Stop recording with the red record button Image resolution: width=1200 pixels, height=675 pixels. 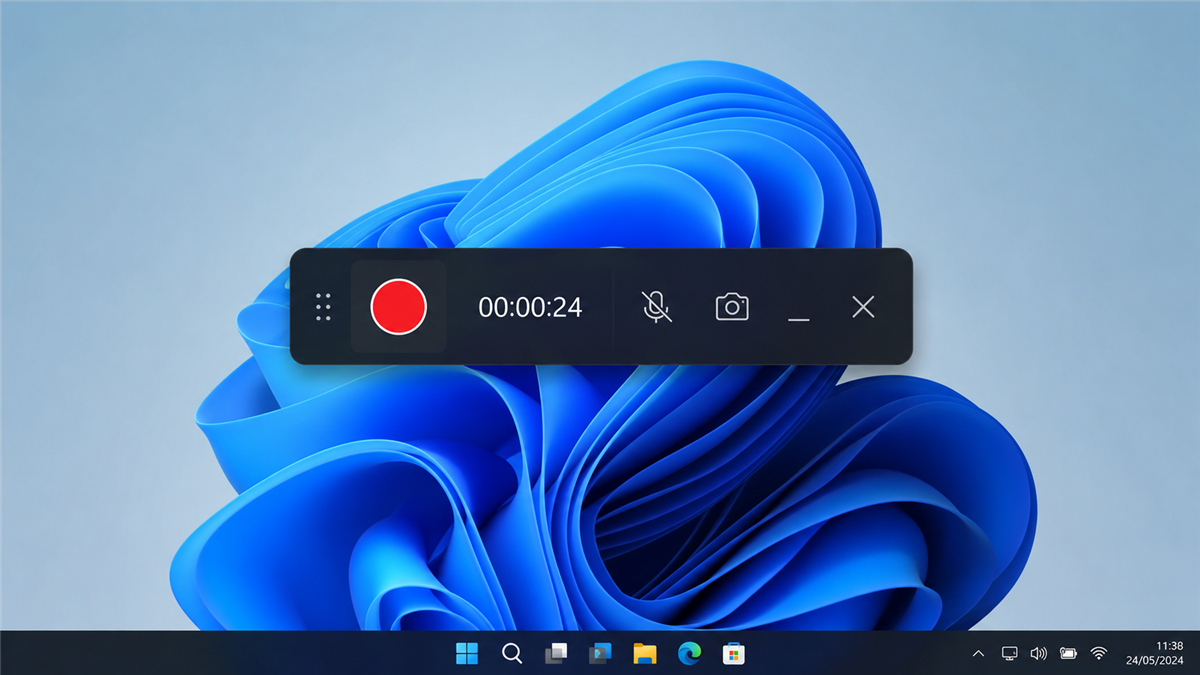398,307
